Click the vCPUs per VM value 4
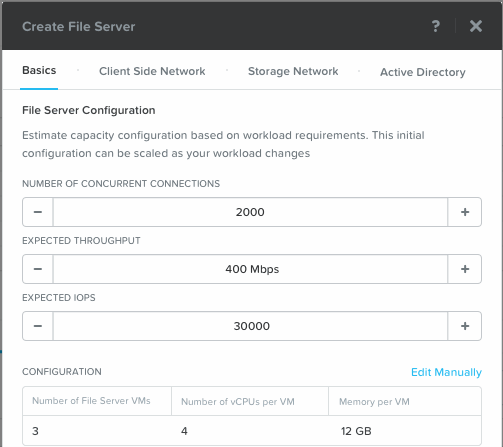This screenshot has height=447, width=503. pos(184,431)
